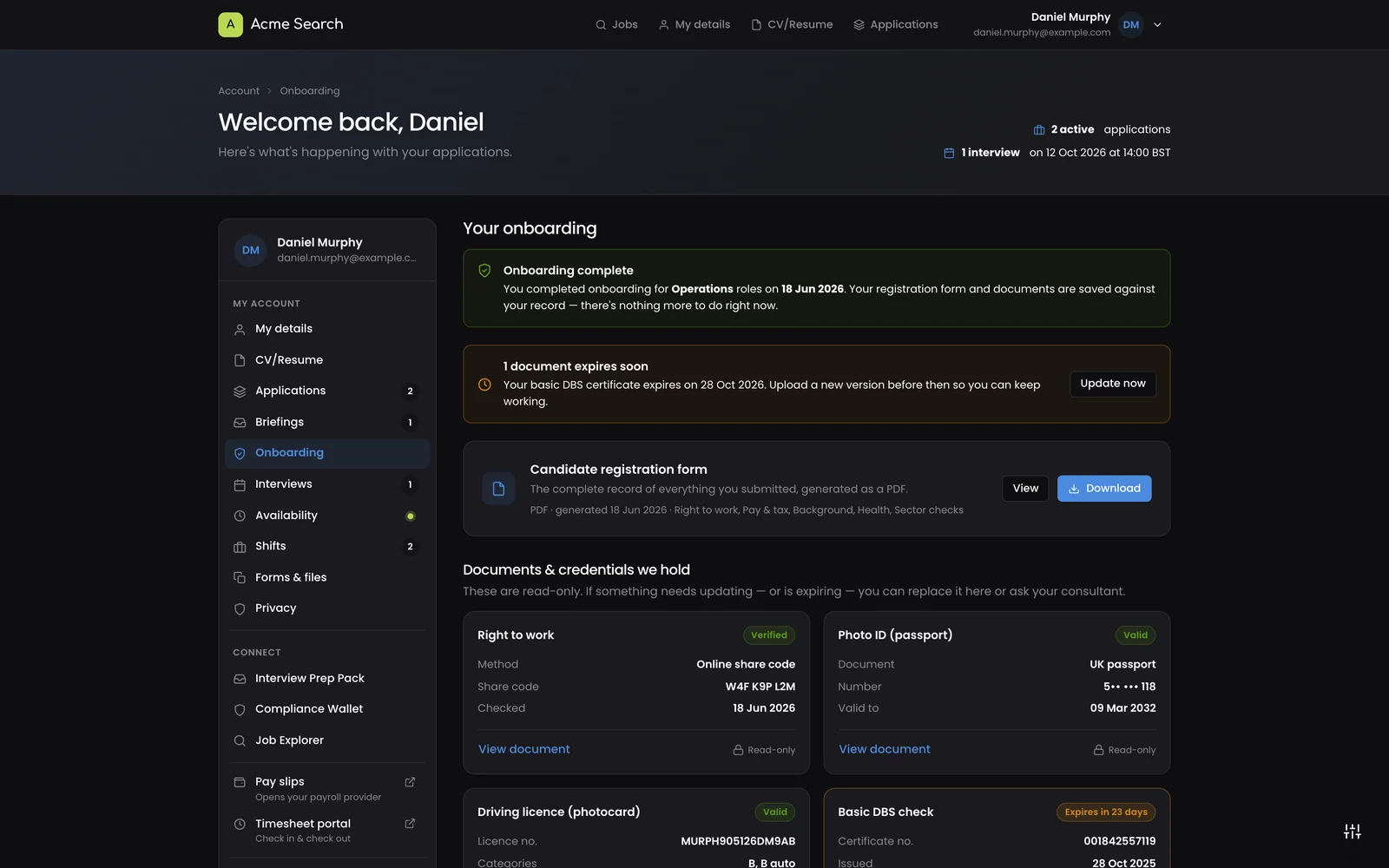This screenshot has height=868, width=1389.
Task: Click the Timesheet portal external link icon
Action: coord(410,824)
